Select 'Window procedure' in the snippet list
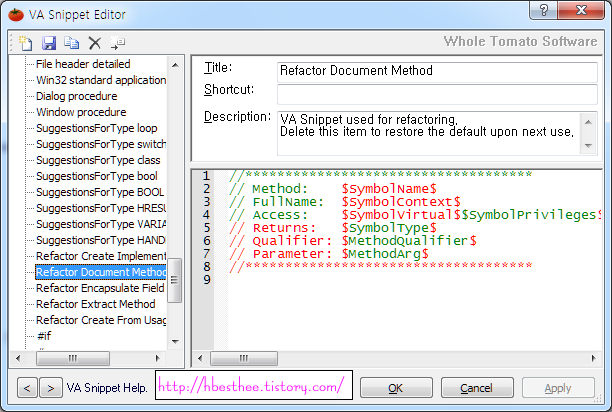The image size is (612, 412). coord(81,112)
